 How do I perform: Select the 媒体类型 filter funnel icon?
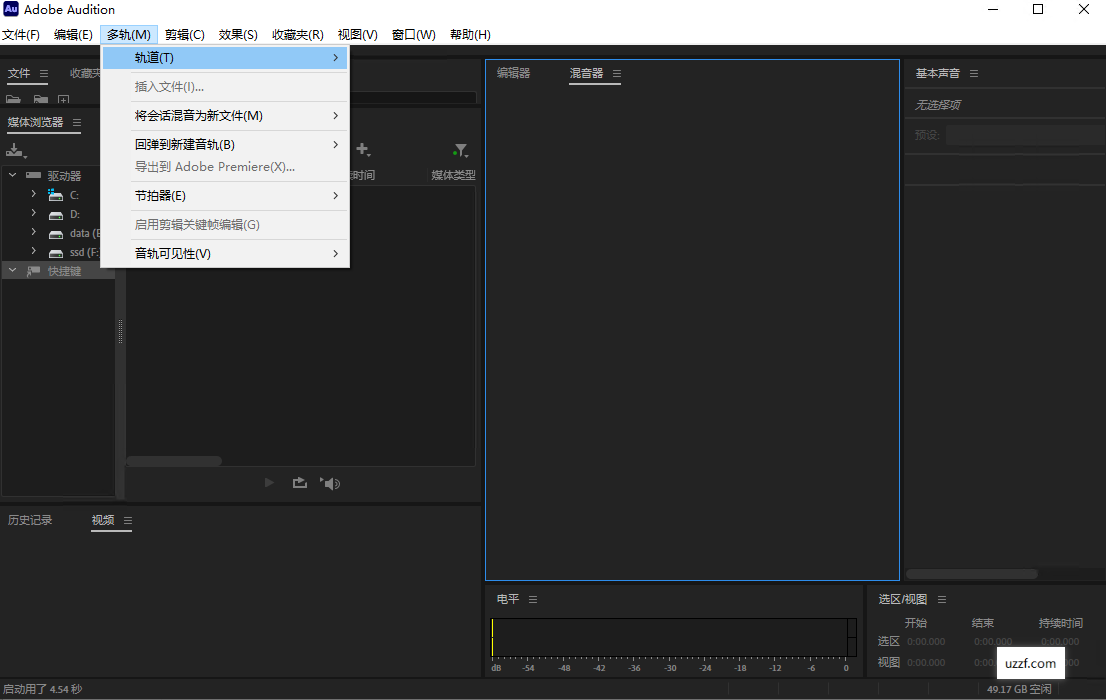[461, 149]
